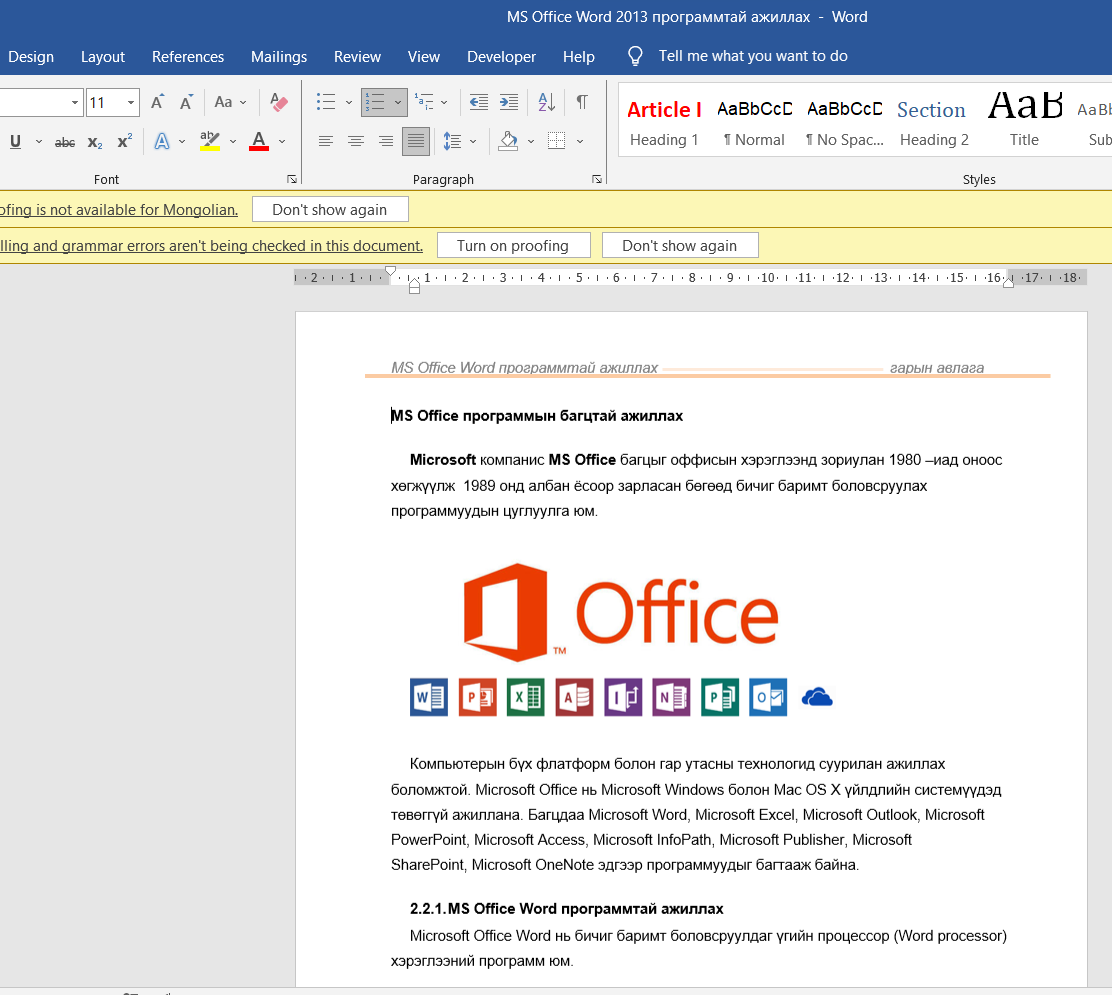Switch to the Design tab
The height and width of the screenshot is (995, 1112).
[x=31, y=57]
